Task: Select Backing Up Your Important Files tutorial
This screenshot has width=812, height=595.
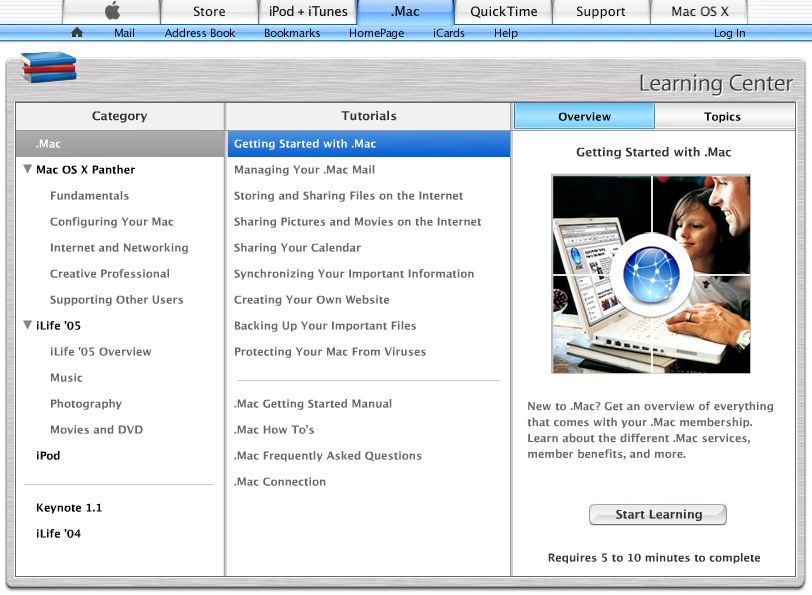Action: tap(325, 325)
